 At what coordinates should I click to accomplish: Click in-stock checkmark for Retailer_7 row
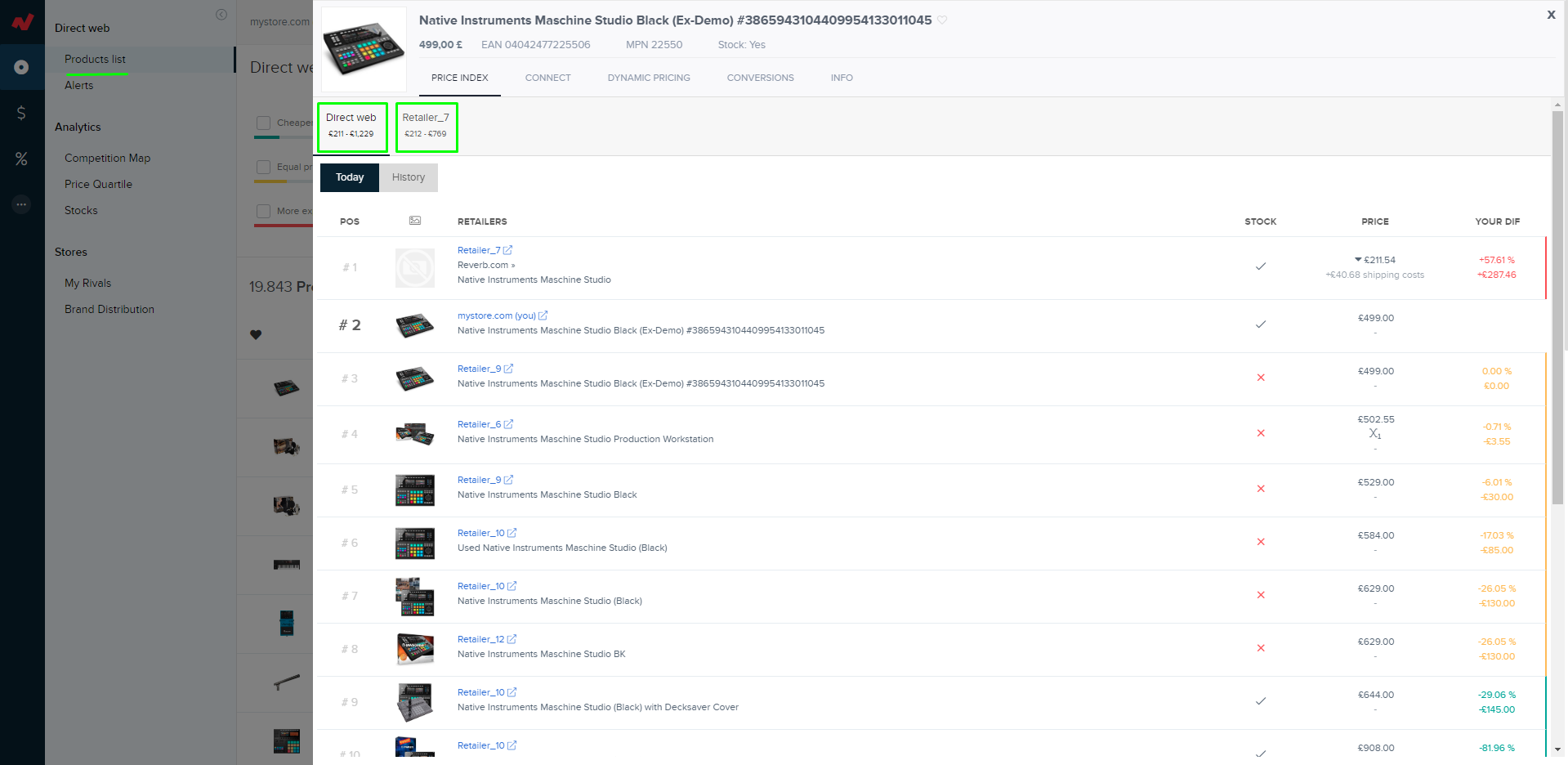(1261, 266)
